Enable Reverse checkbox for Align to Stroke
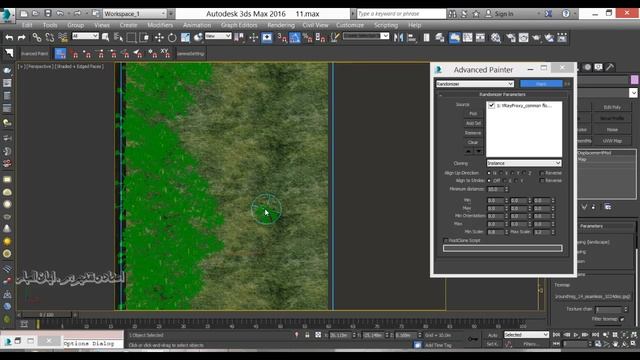This screenshot has width=640, height=360. pyautogui.click(x=542, y=180)
